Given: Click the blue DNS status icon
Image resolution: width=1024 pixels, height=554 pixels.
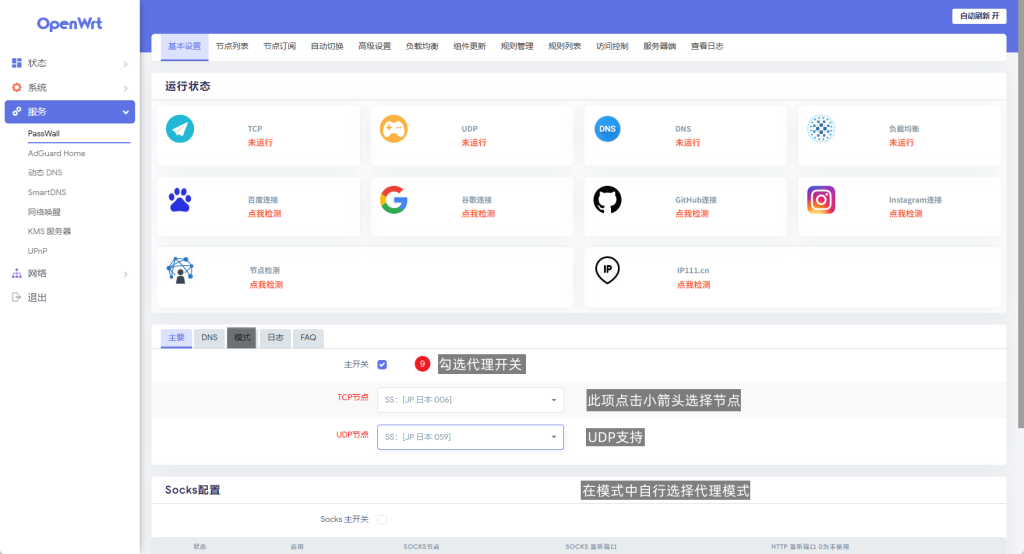Looking at the screenshot, I should (x=607, y=130).
